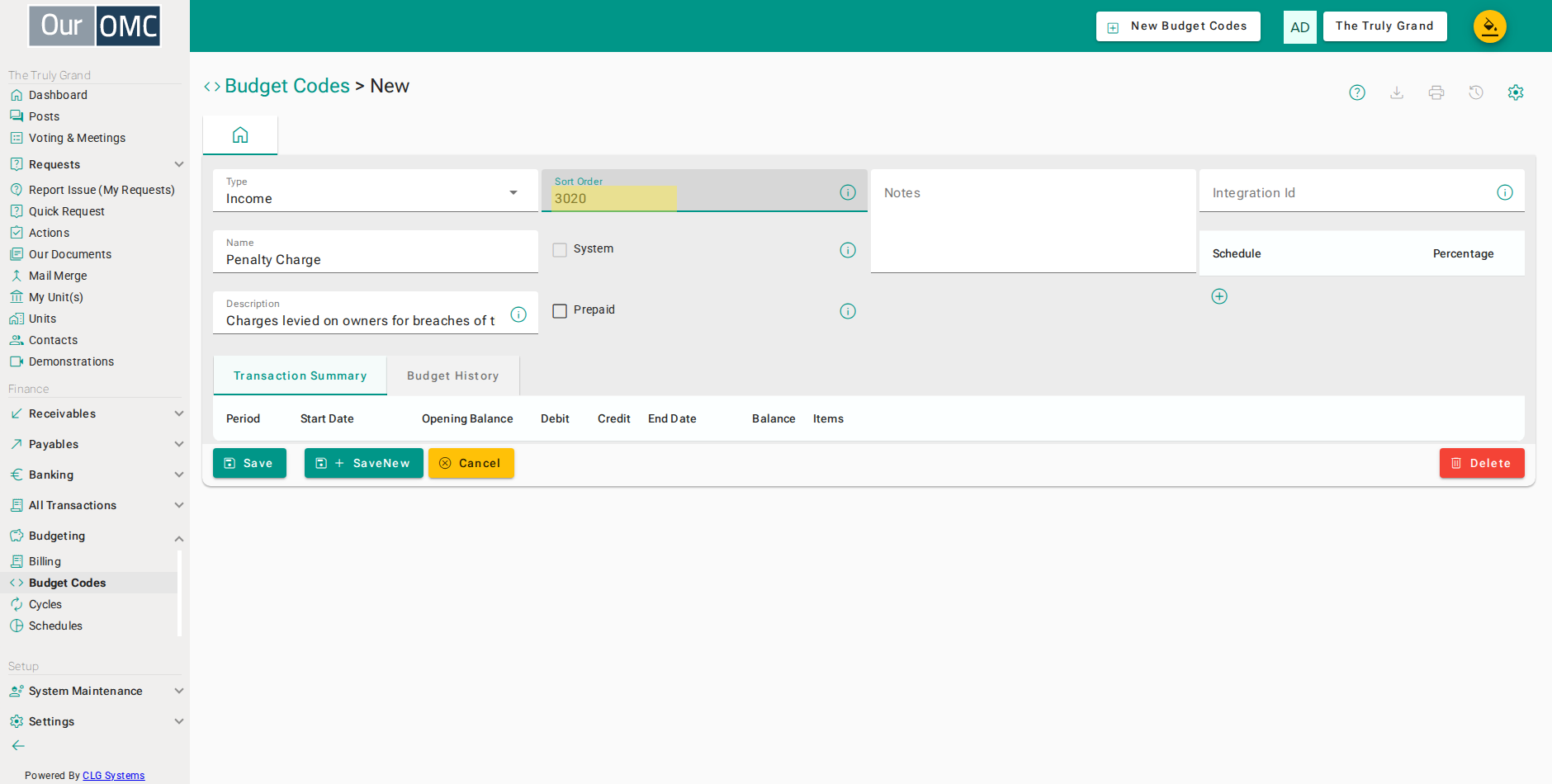Click the Budget Codes breadcrumb link
Screen dimensions: 1552x784
287,86
